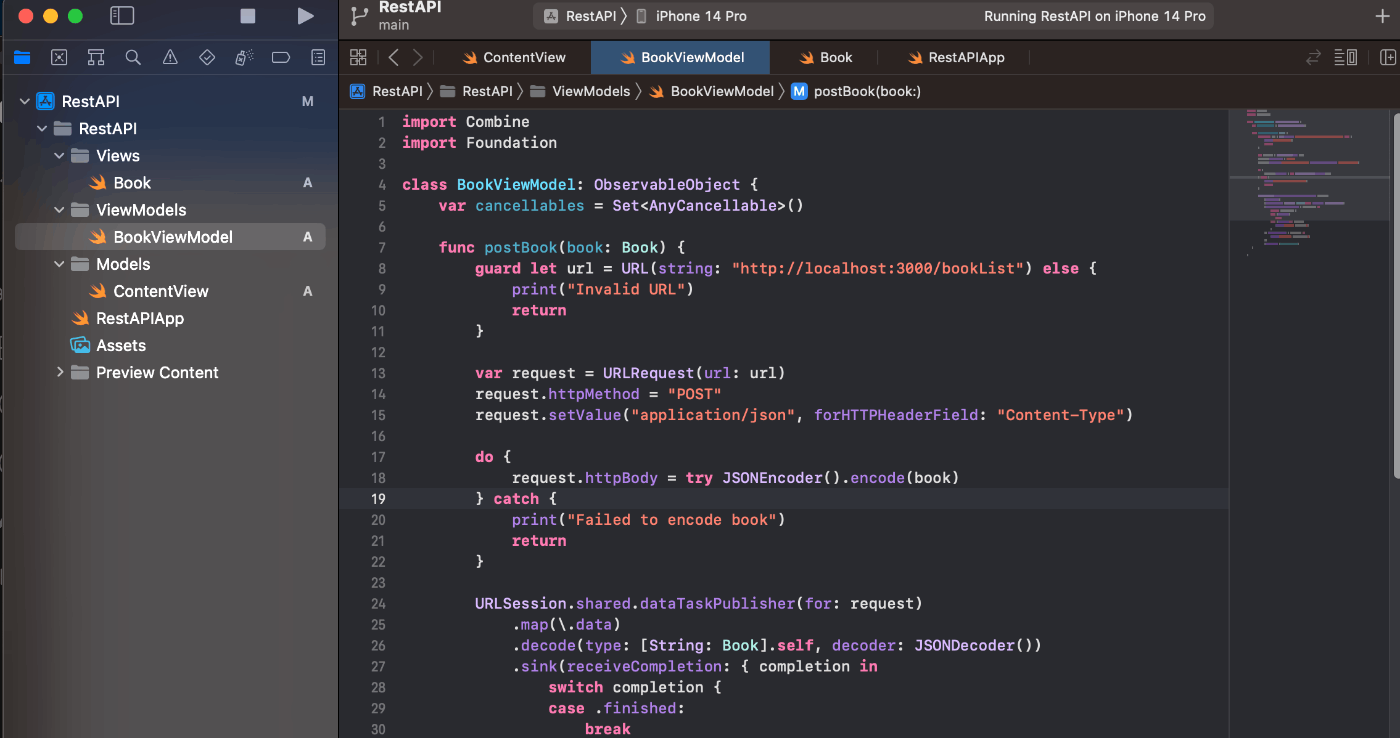The width and height of the screenshot is (1400, 738).
Task: Click the source control branch icon
Action: click(x=360, y=16)
